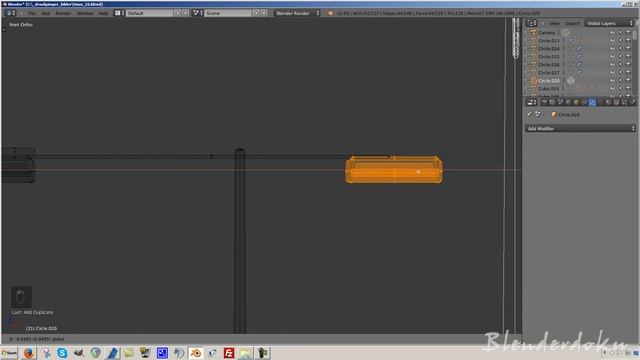Screen dimensions: 640x360
Task: Open the outliner Search menu
Action: click(x=572, y=24)
